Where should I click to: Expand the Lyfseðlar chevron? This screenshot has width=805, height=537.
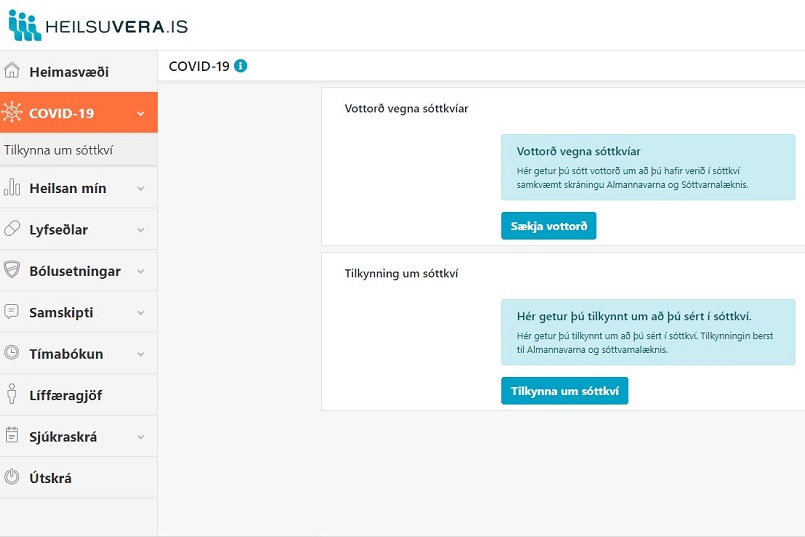141,230
